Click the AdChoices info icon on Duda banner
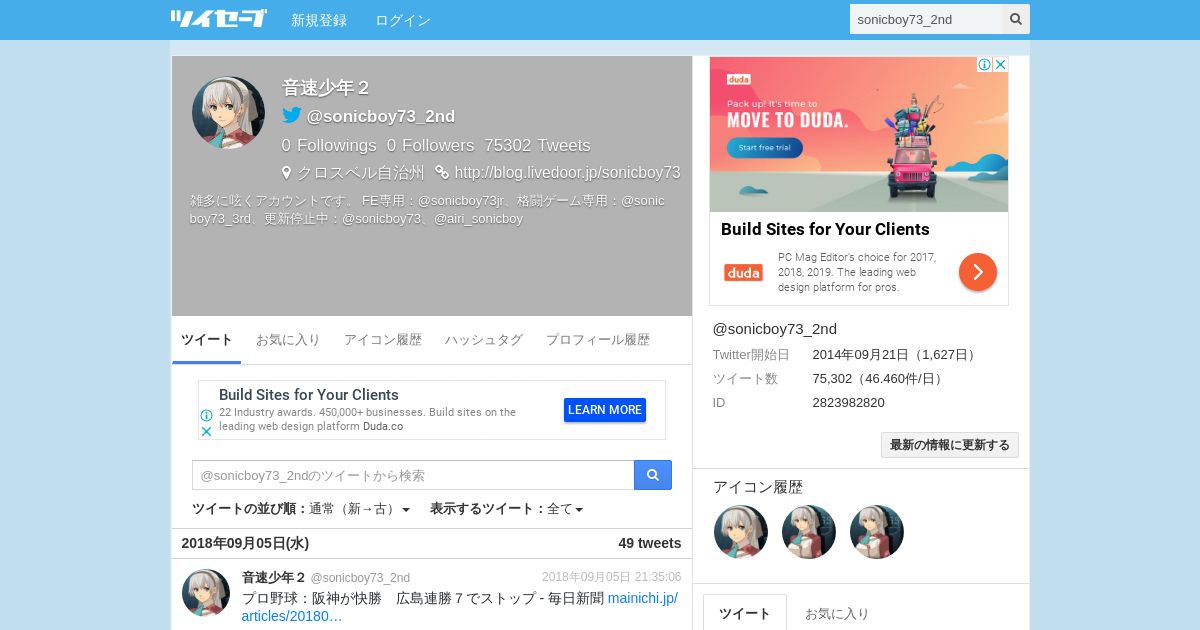Image resolution: width=1200 pixels, height=630 pixels. coord(984,64)
